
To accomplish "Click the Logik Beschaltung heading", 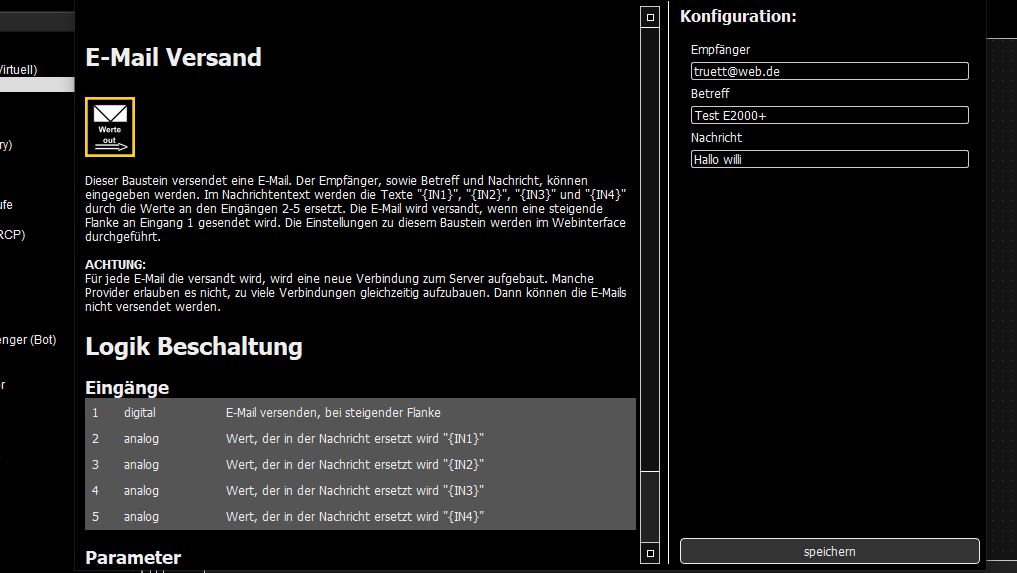I will 194,347.
